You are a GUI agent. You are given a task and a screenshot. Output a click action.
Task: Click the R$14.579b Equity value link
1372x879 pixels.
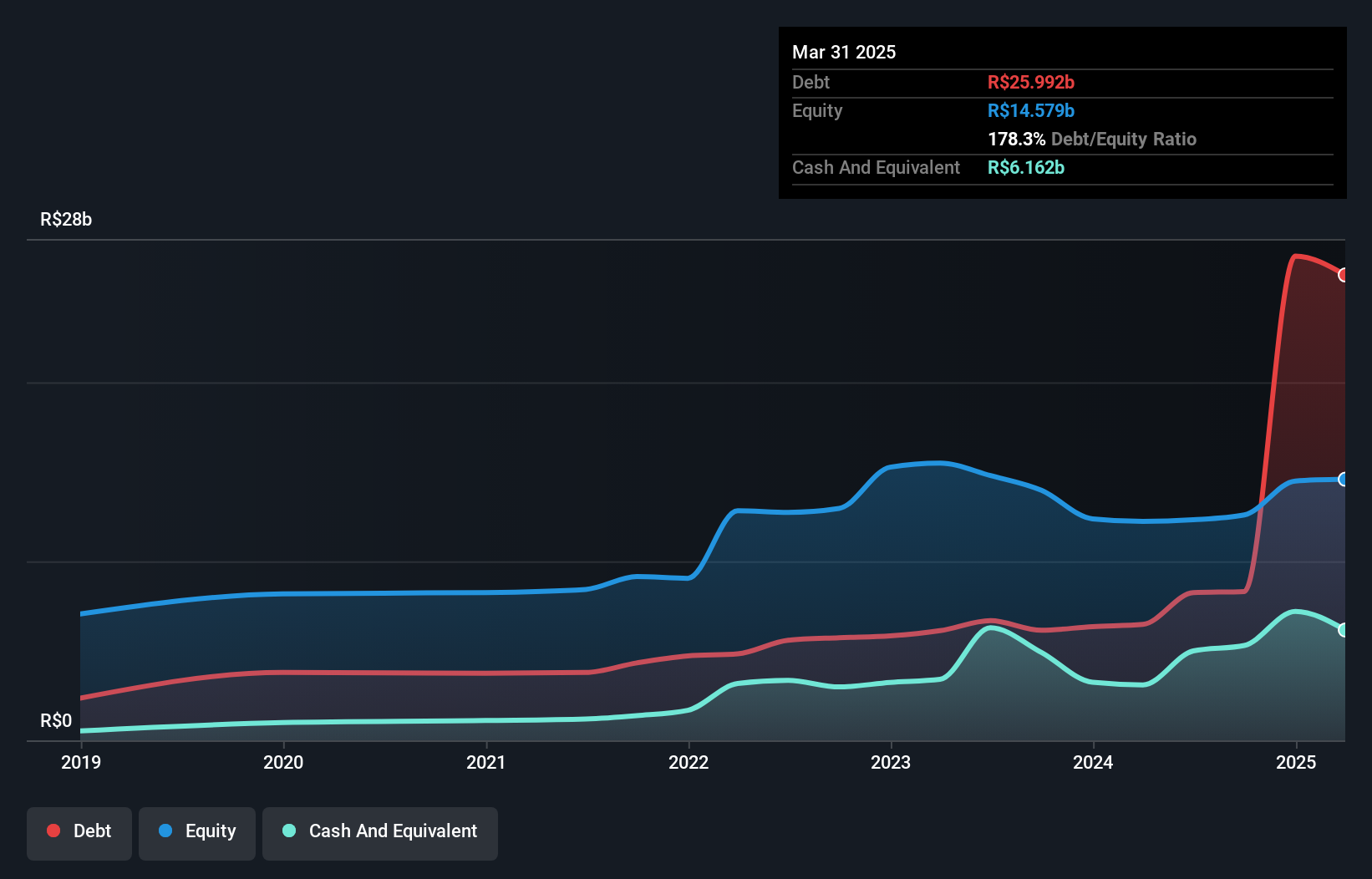[x=1032, y=110]
